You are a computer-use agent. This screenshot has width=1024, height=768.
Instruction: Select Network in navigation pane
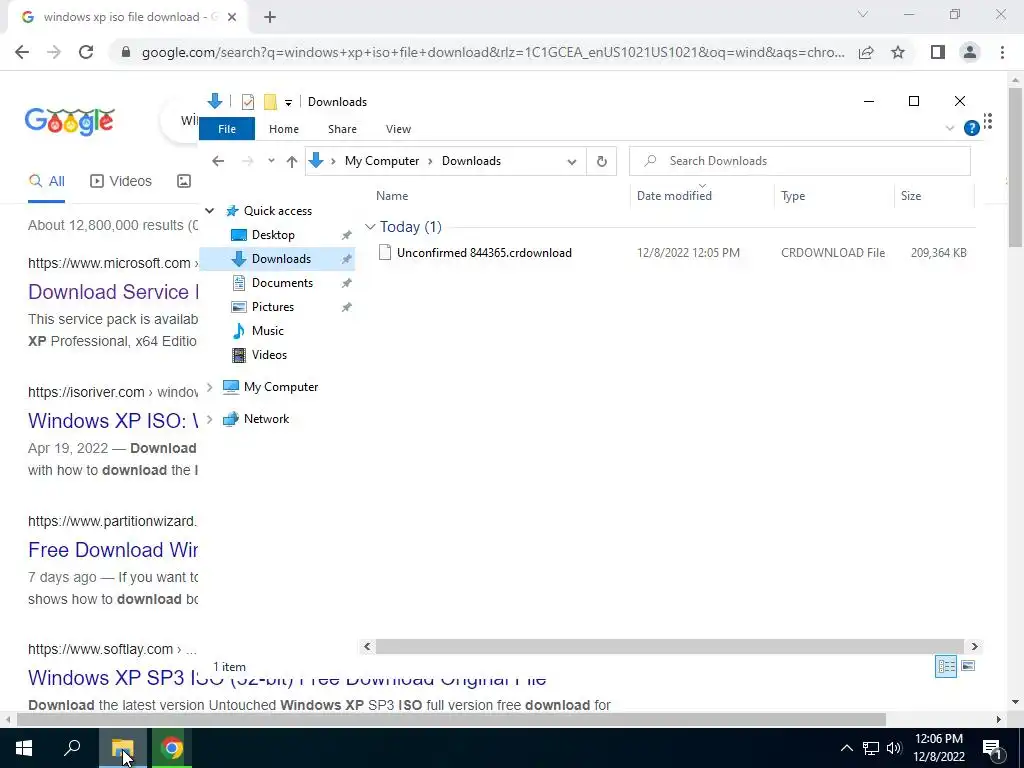[266, 419]
